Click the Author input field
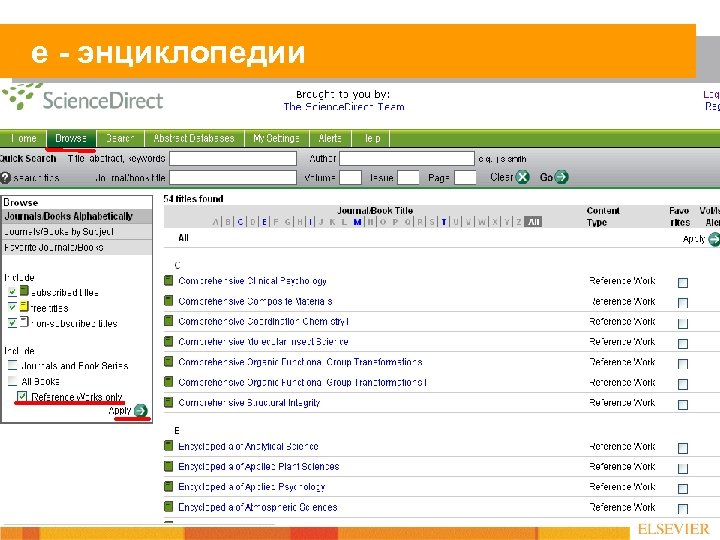720x540 pixels. tap(407, 158)
